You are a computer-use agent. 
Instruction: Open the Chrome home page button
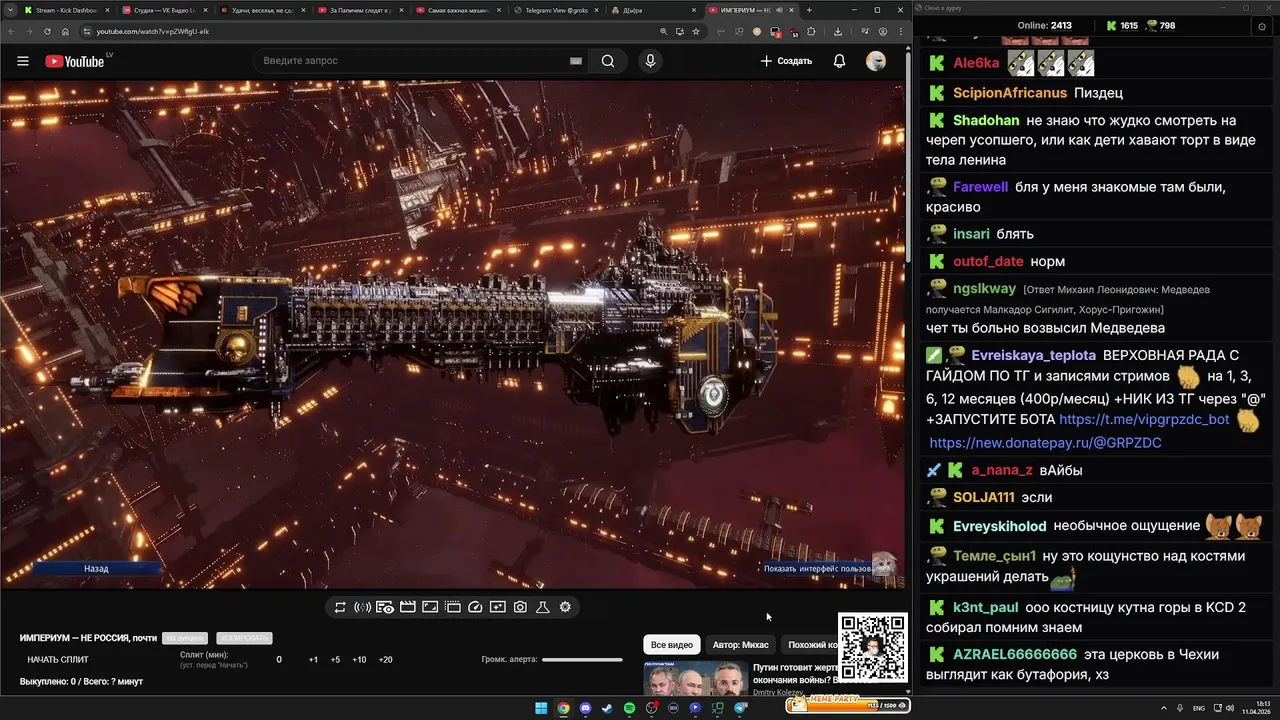point(65,31)
